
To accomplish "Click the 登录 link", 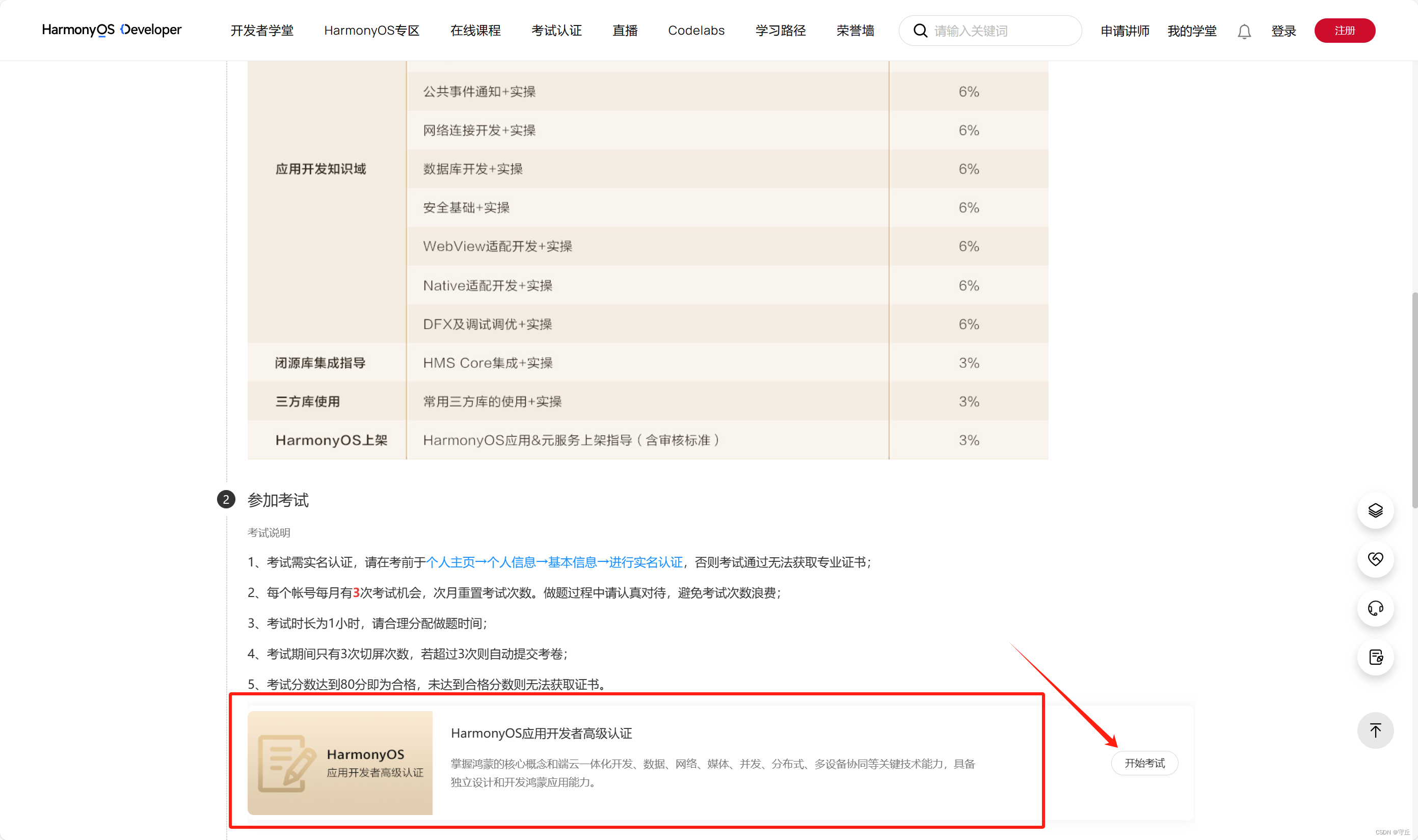I will pos(1283,31).
